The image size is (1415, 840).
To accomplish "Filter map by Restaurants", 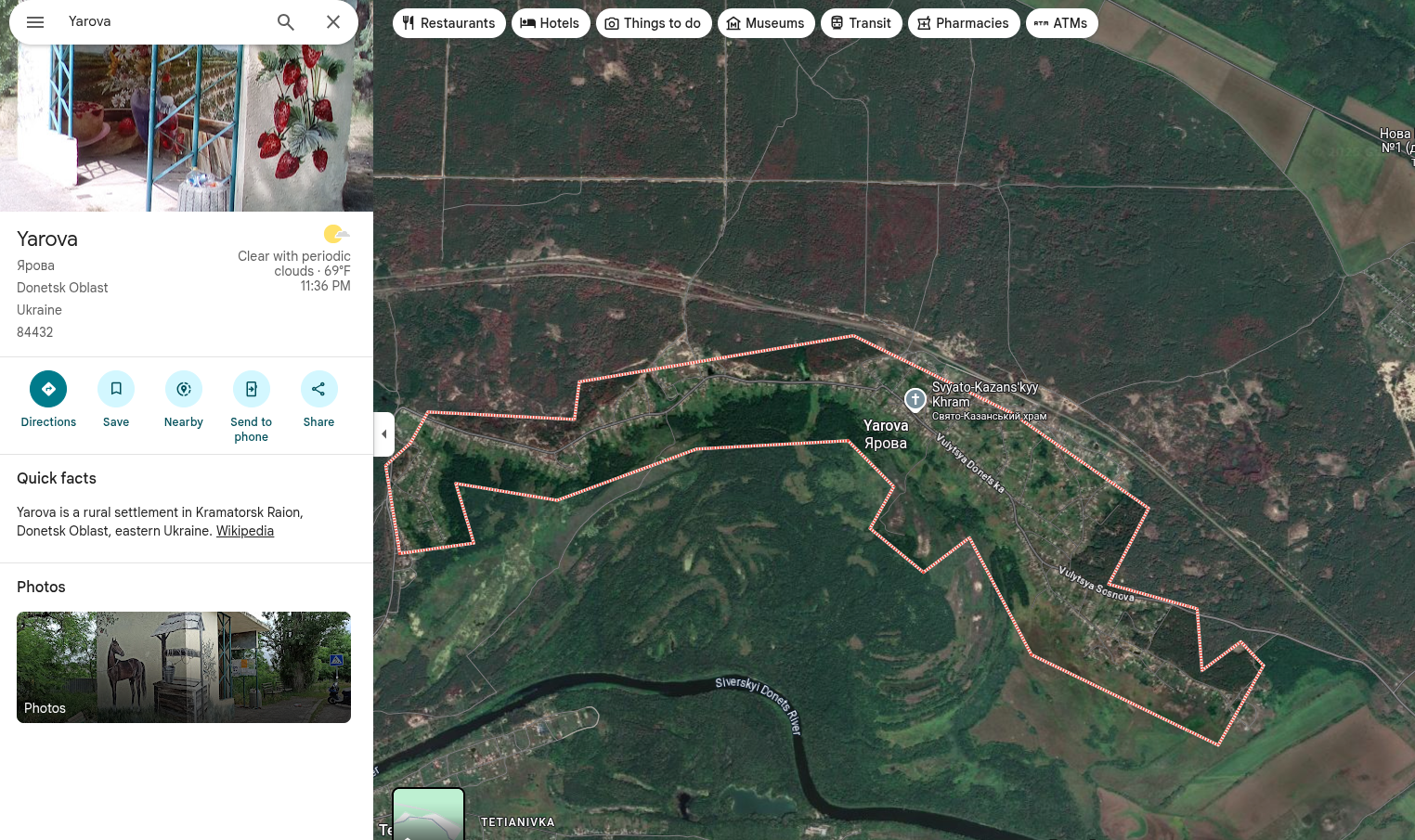I will (449, 23).
